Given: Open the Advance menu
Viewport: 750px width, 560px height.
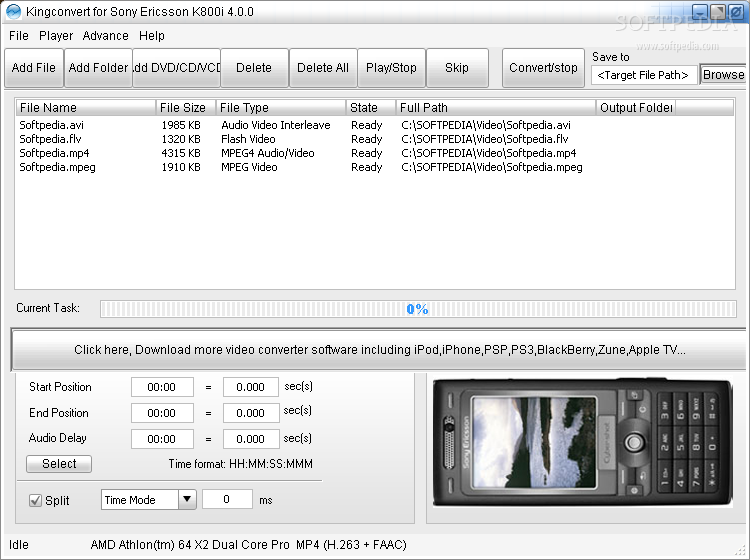Looking at the screenshot, I should (x=105, y=36).
